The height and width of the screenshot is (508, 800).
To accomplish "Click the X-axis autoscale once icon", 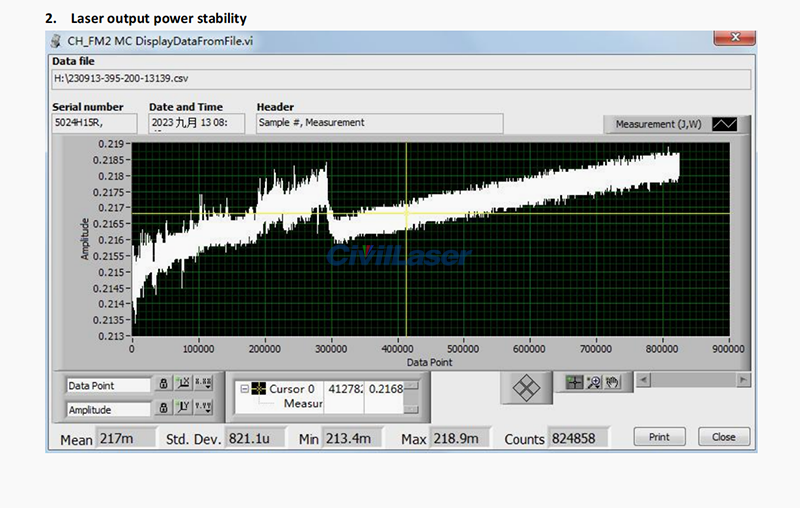I will tap(183, 384).
